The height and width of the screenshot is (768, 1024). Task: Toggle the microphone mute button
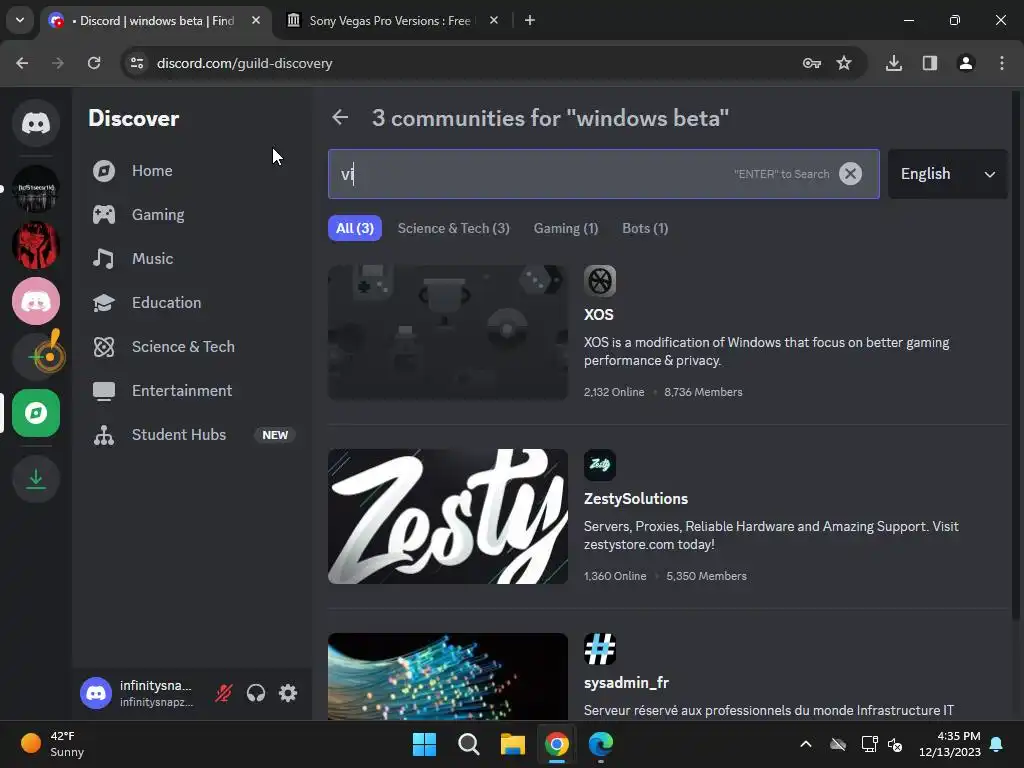[224, 693]
